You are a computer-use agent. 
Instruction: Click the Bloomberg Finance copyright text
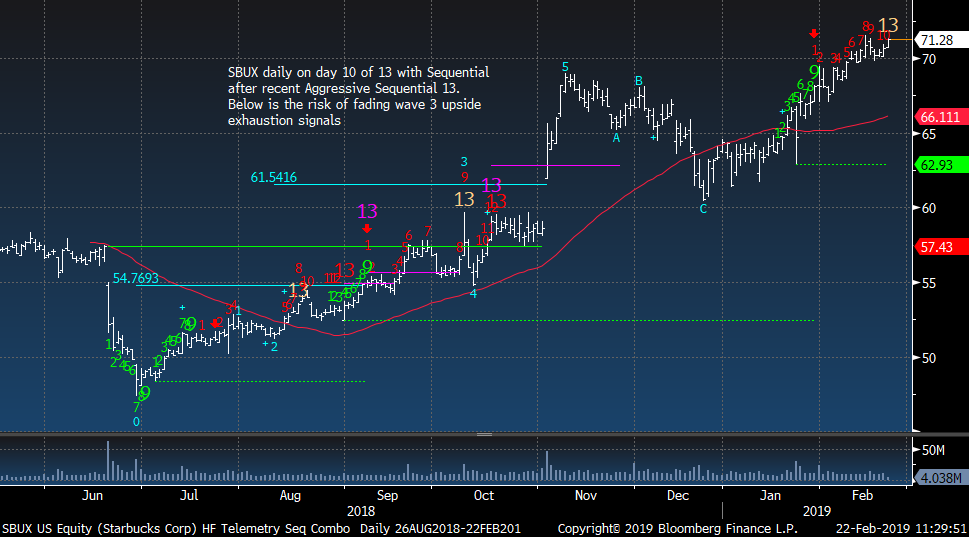[677, 529]
